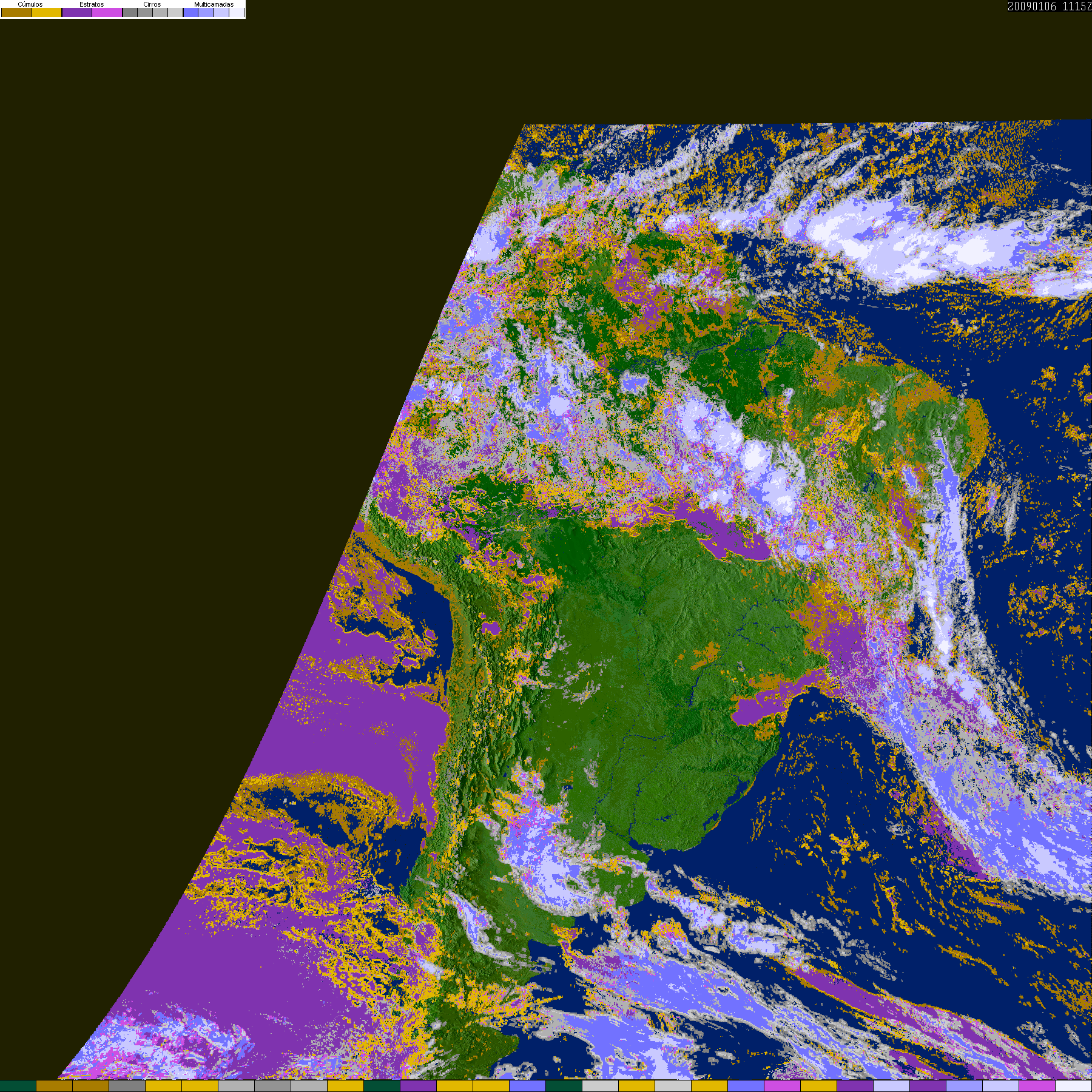Choose the pale lavender third Multicamadas swatch
Screen dimensions: 1092x1092
pos(221,12)
